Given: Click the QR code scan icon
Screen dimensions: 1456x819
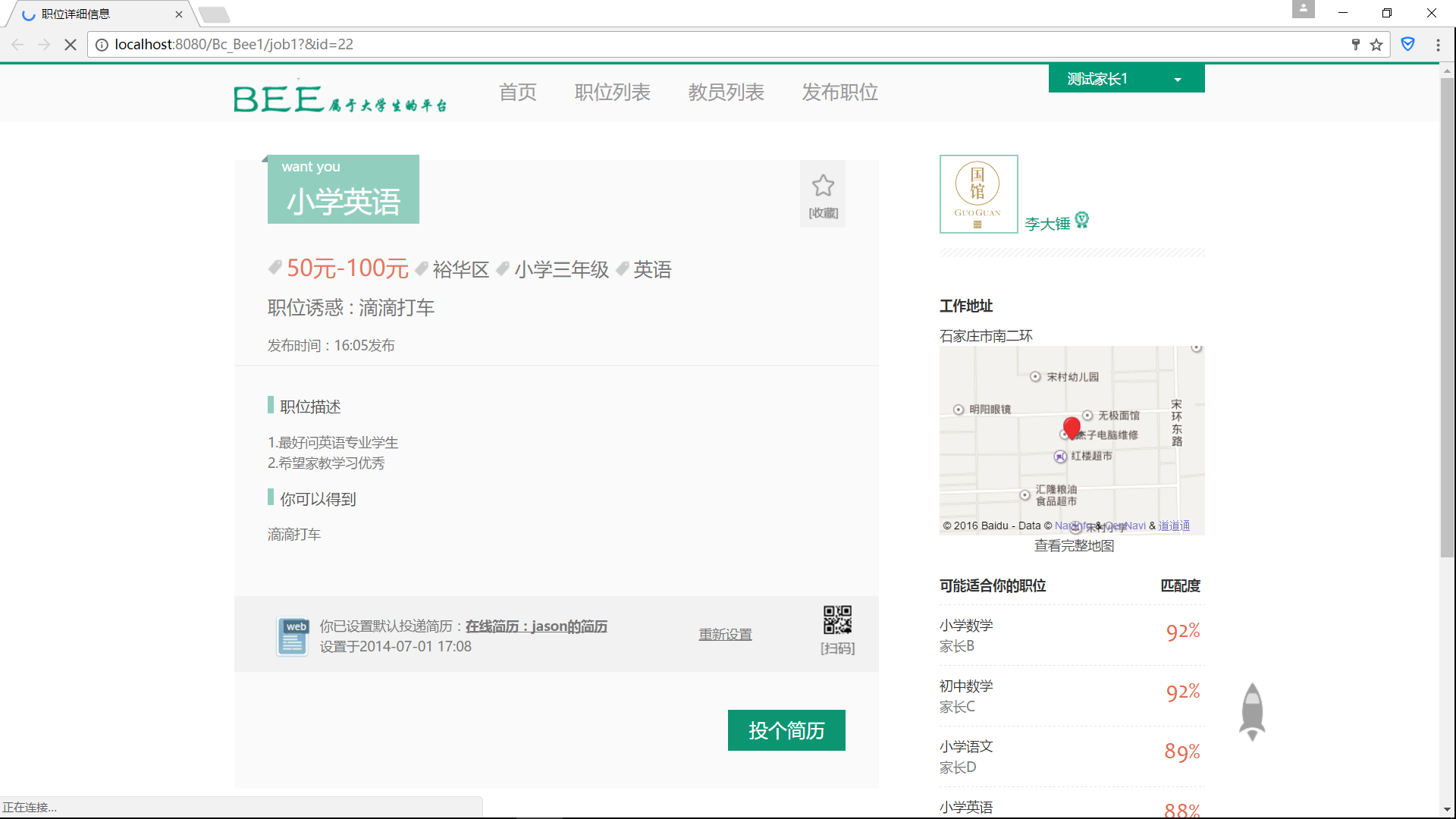Looking at the screenshot, I should click(x=837, y=620).
